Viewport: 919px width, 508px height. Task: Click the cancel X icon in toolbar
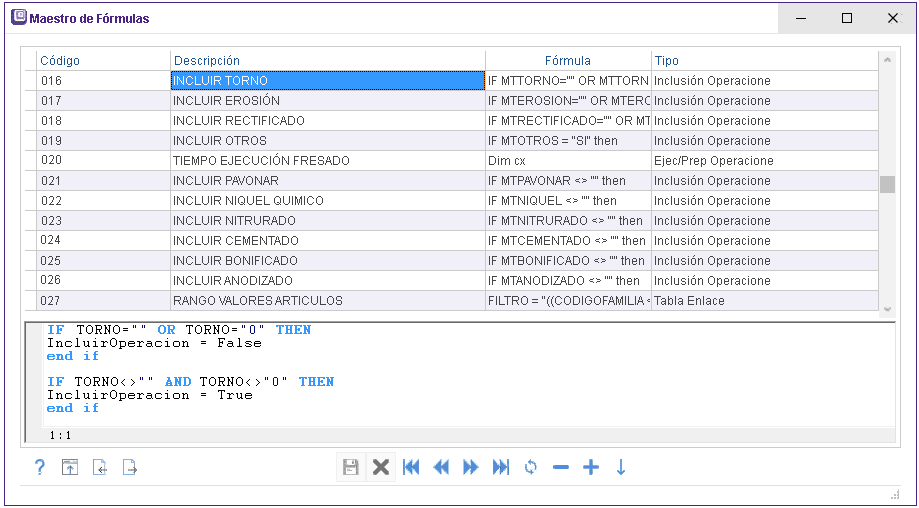point(380,467)
